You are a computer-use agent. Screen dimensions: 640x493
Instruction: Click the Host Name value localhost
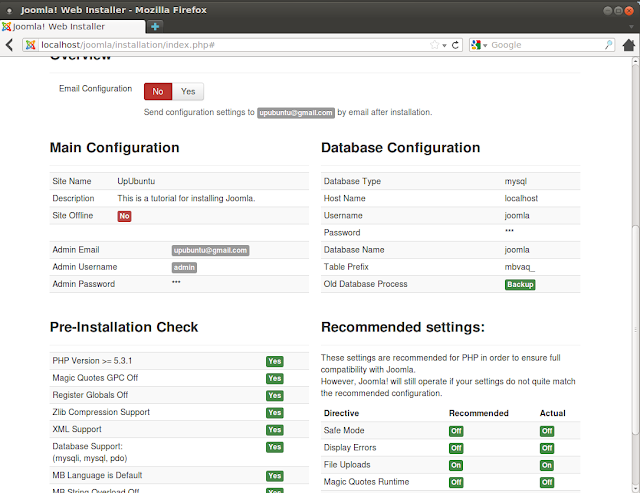click(x=521, y=198)
